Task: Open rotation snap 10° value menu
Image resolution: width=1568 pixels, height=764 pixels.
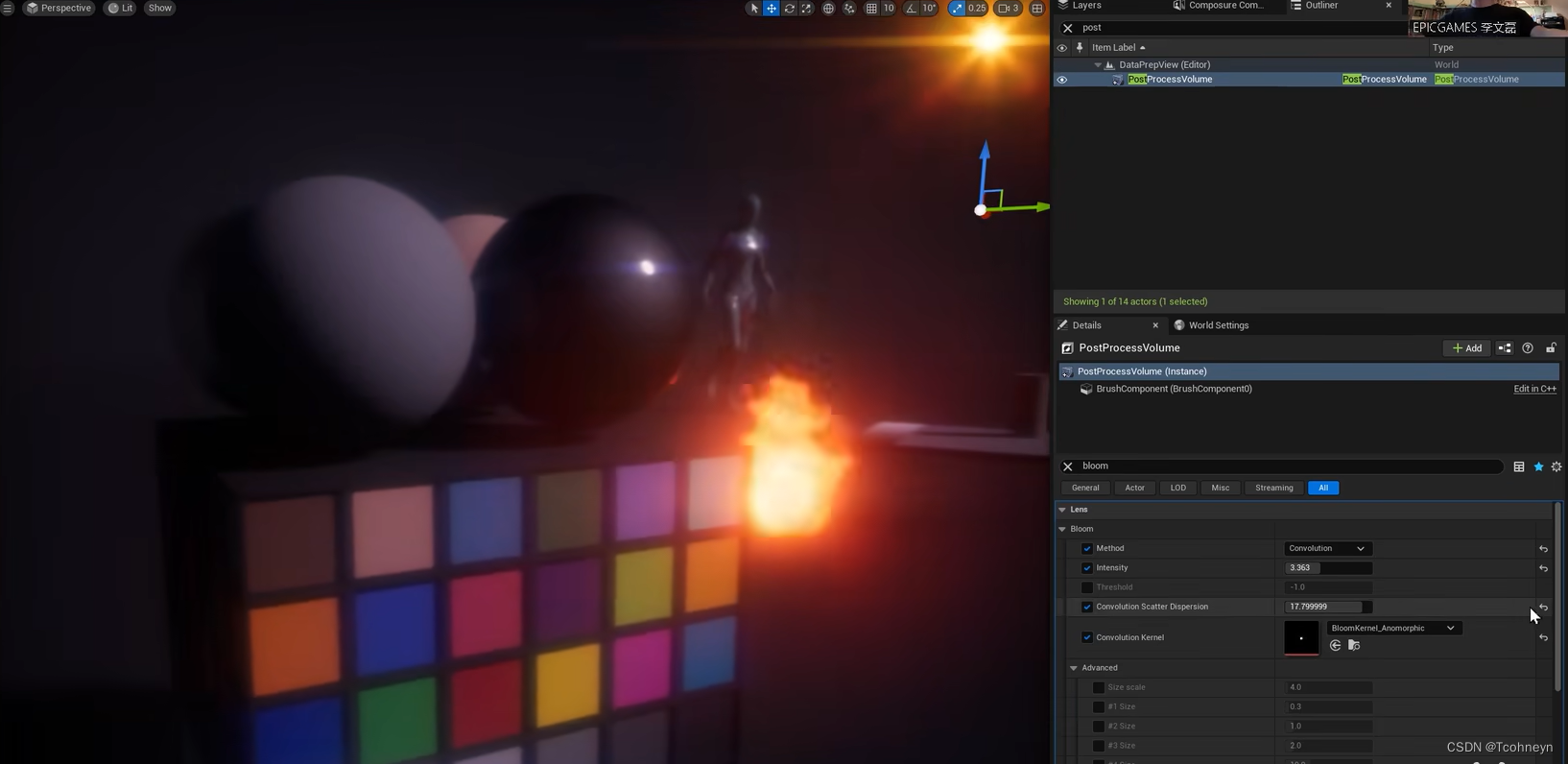Action: click(x=929, y=9)
